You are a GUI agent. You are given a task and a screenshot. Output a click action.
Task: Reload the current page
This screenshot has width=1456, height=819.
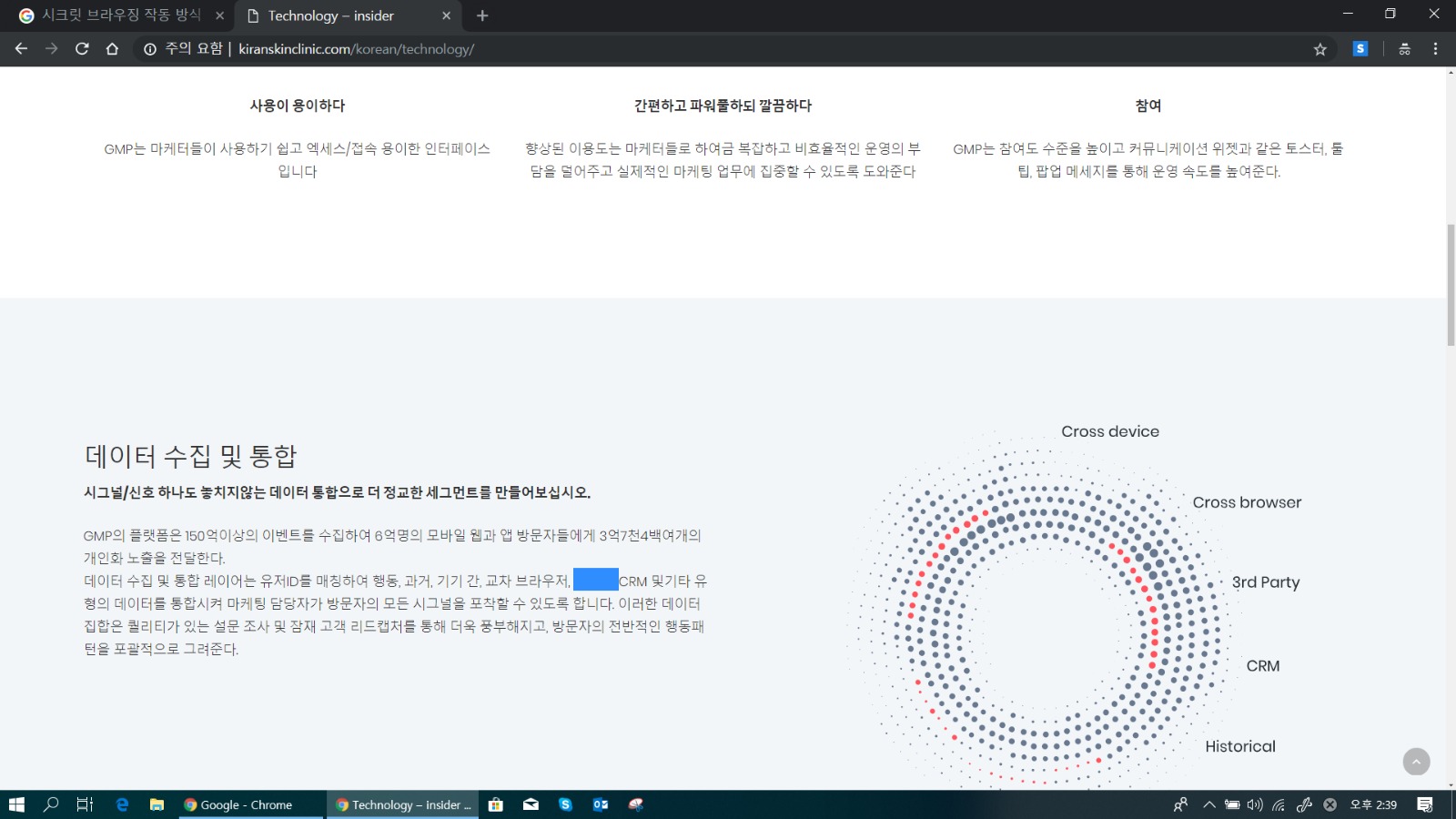[82, 49]
